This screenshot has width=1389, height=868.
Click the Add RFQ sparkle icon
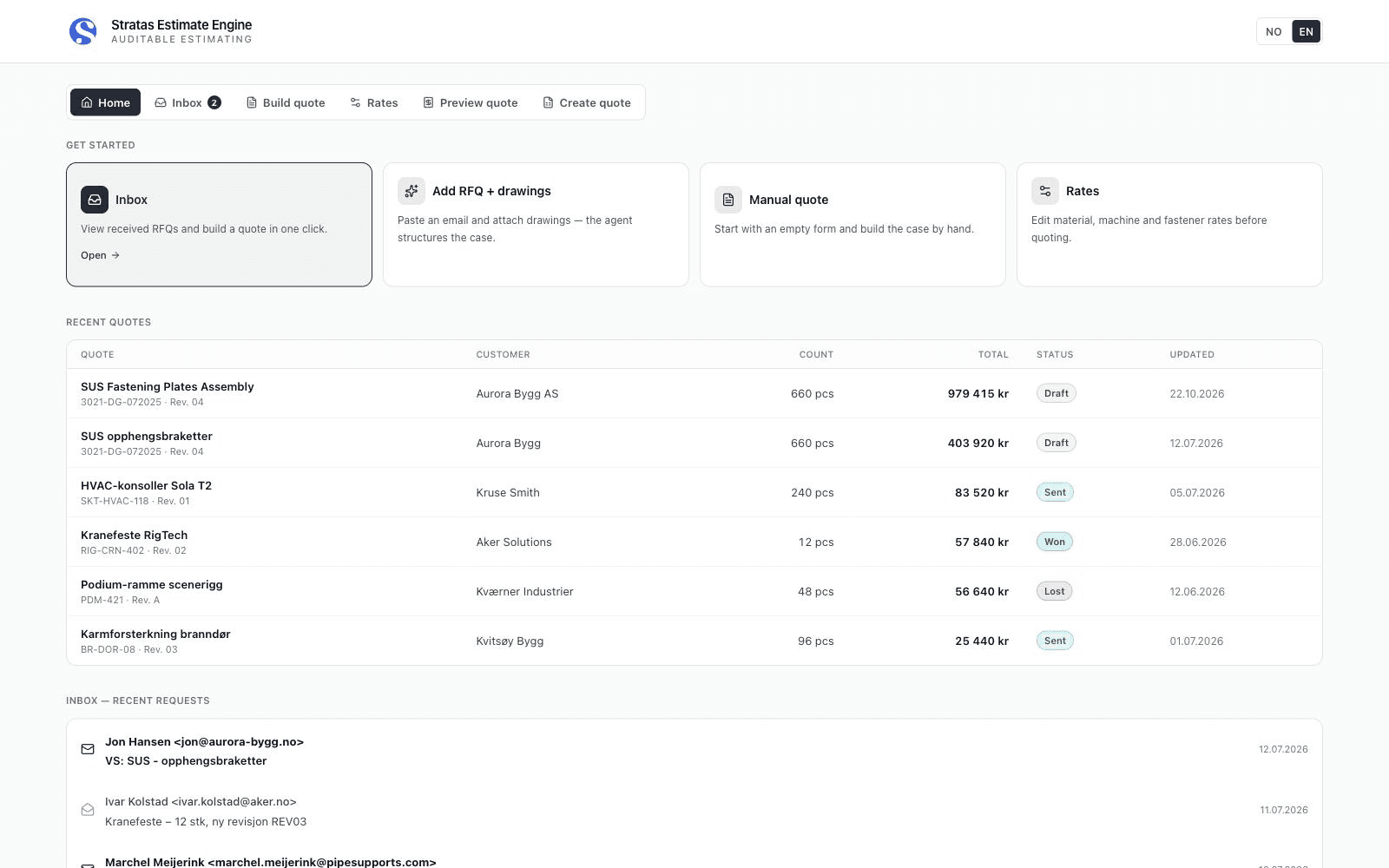[411, 191]
